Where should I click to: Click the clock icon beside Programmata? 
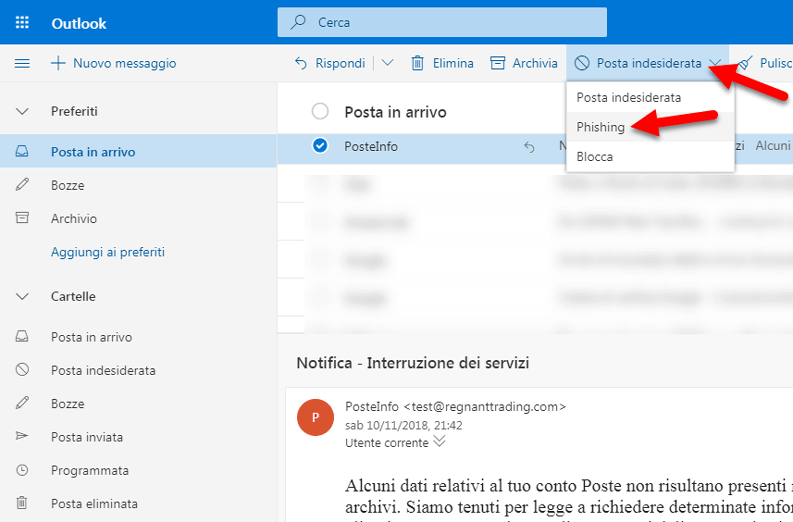[x=22, y=470]
